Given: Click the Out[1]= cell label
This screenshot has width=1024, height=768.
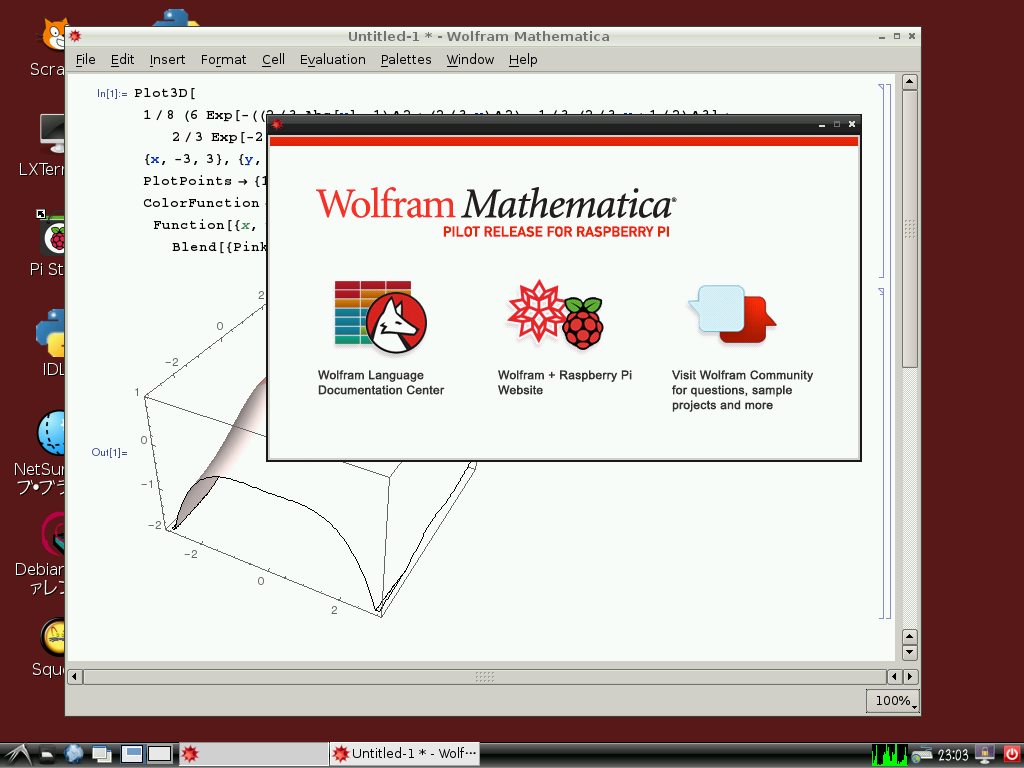Looking at the screenshot, I should pyautogui.click(x=110, y=453).
